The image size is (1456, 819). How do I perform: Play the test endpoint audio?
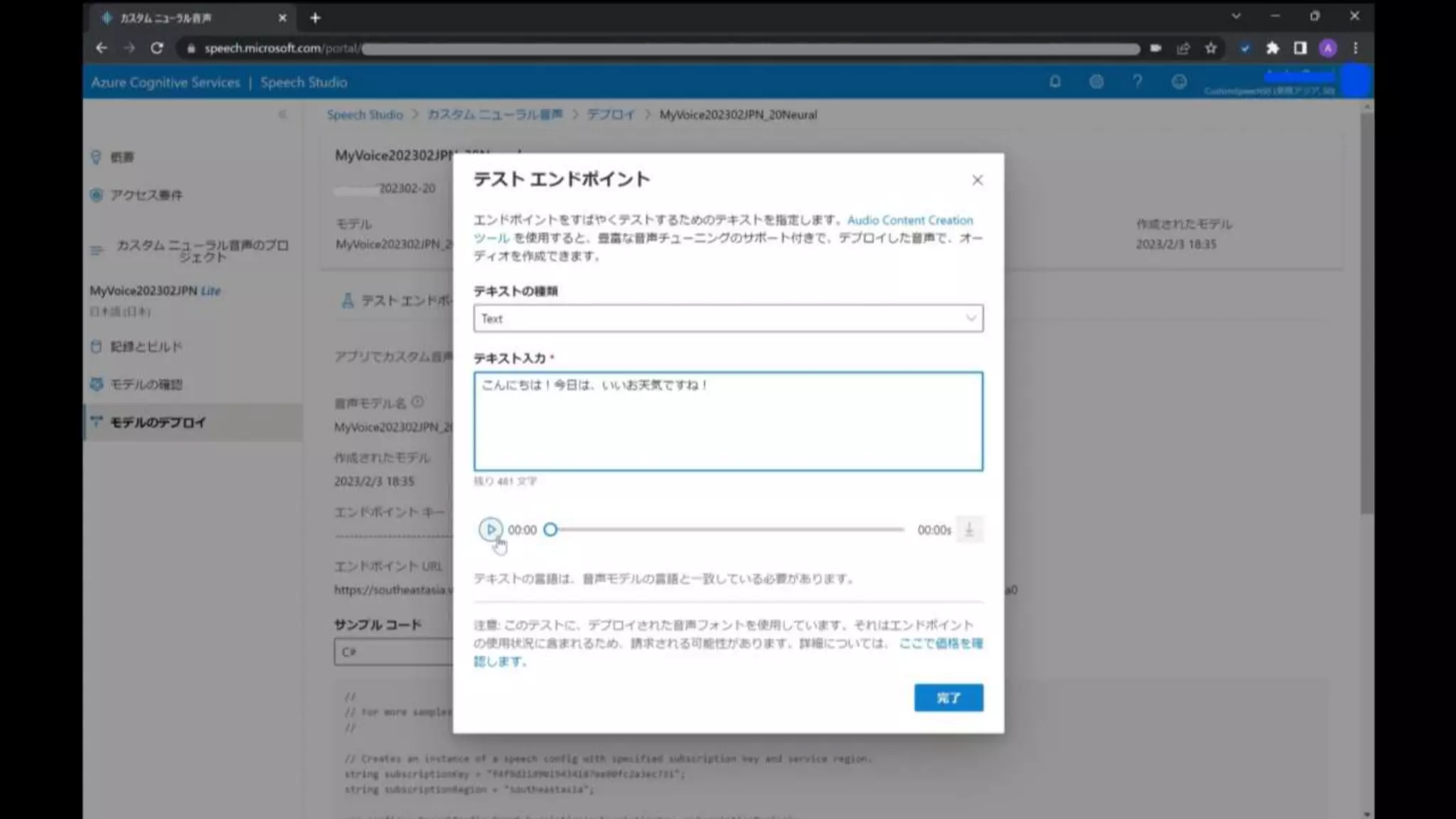490,529
